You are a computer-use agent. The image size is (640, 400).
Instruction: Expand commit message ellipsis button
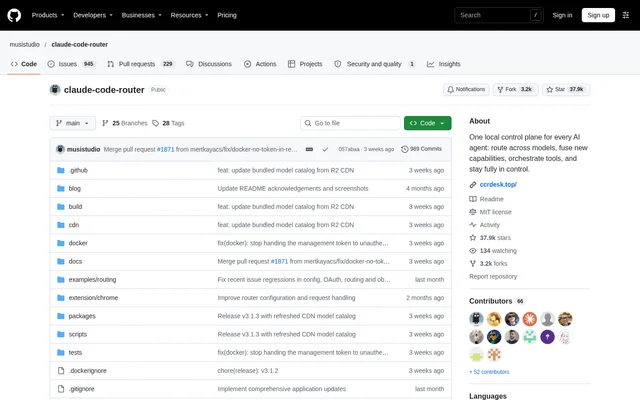[309, 149]
